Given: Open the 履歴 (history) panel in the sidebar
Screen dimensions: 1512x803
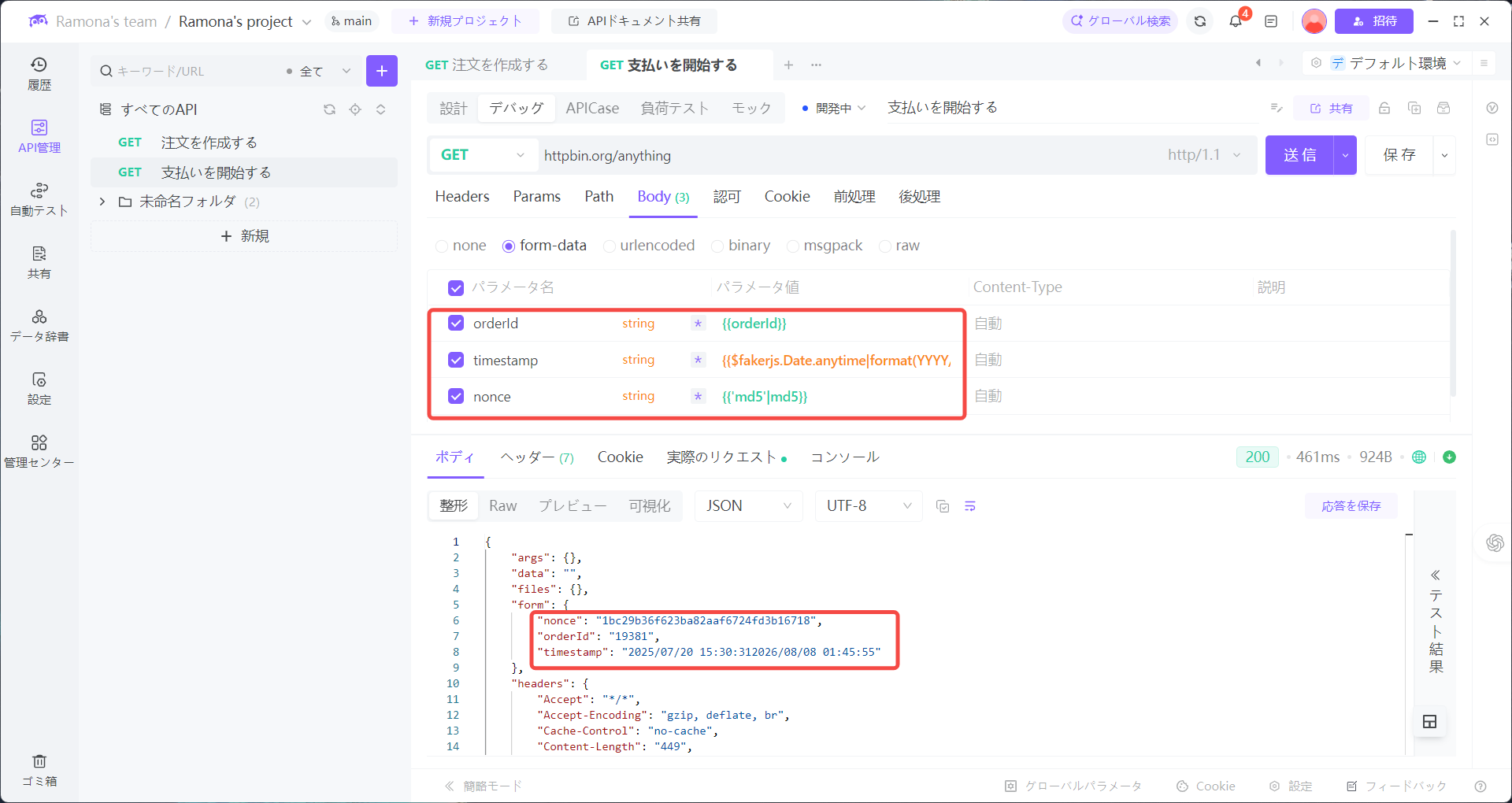Looking at the screenshot, I should coord(39,73).
